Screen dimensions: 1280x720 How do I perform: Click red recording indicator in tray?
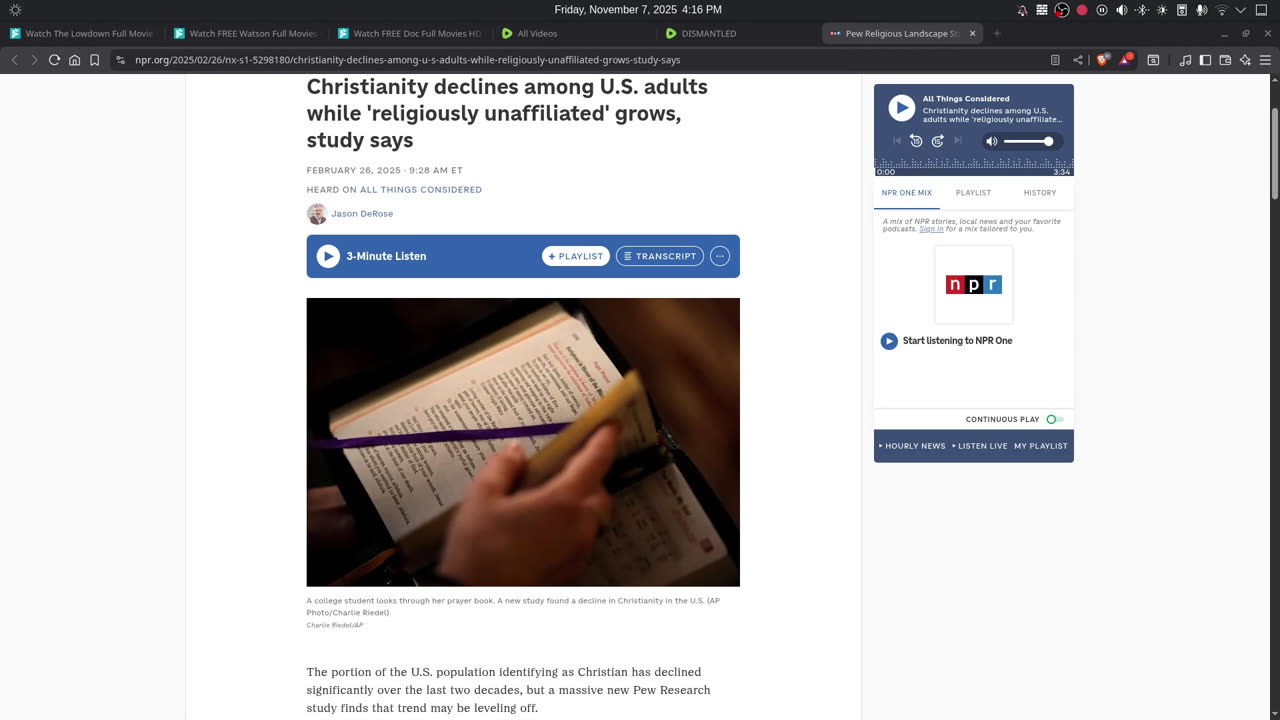[x=1082, y=10]
